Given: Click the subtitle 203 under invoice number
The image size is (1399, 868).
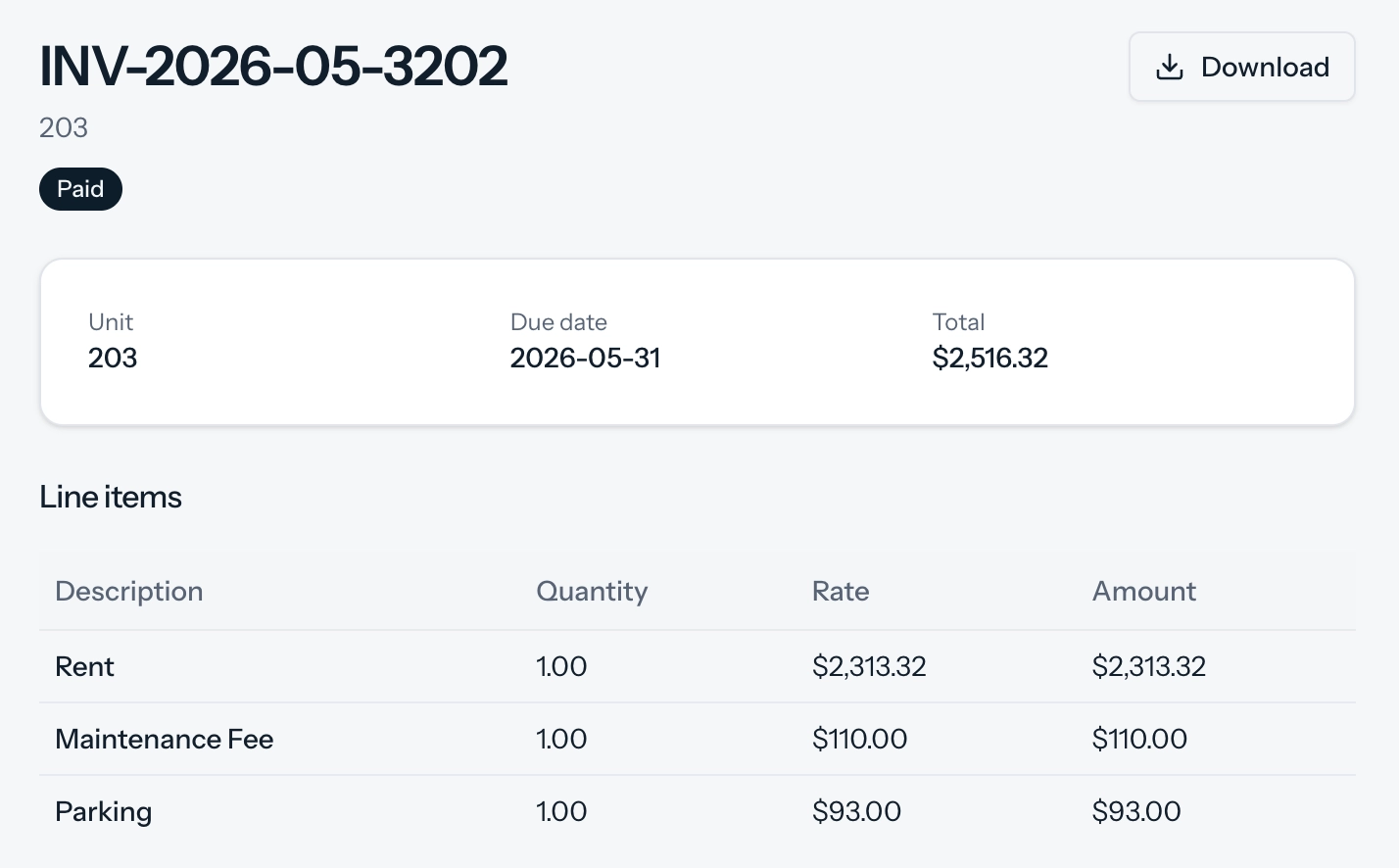Looking at the screenshot, I should click(x=64, y=127).
